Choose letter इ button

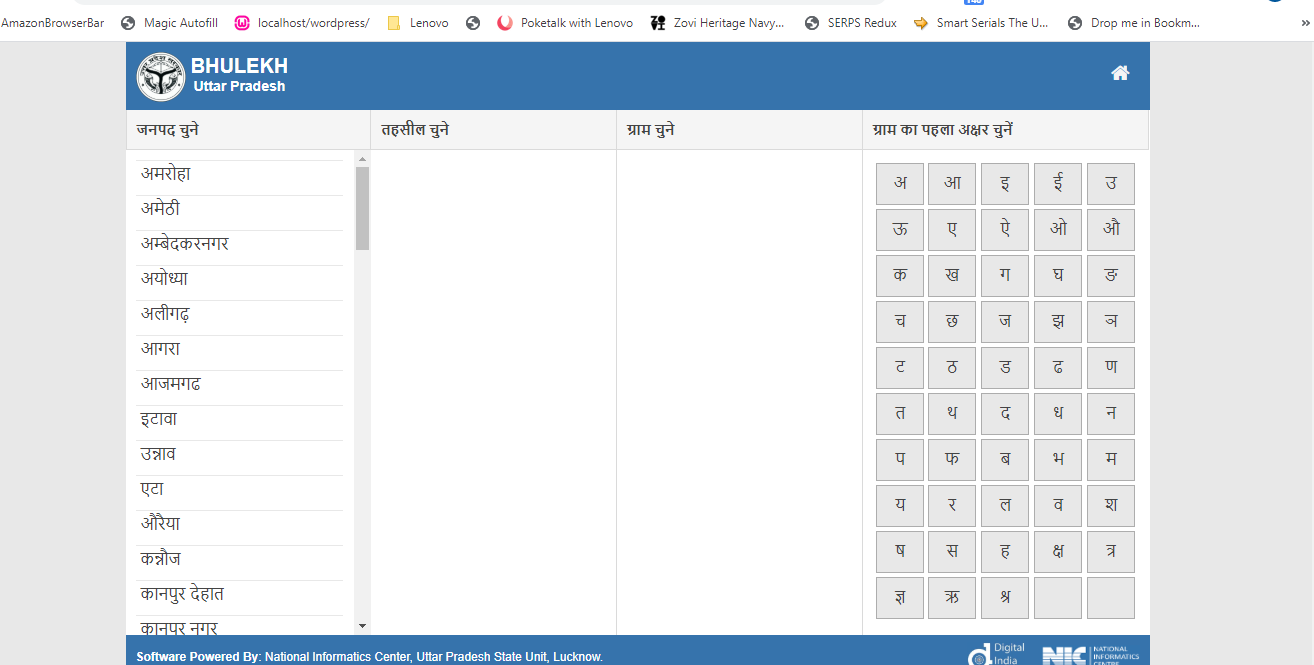coord(1005,184)
